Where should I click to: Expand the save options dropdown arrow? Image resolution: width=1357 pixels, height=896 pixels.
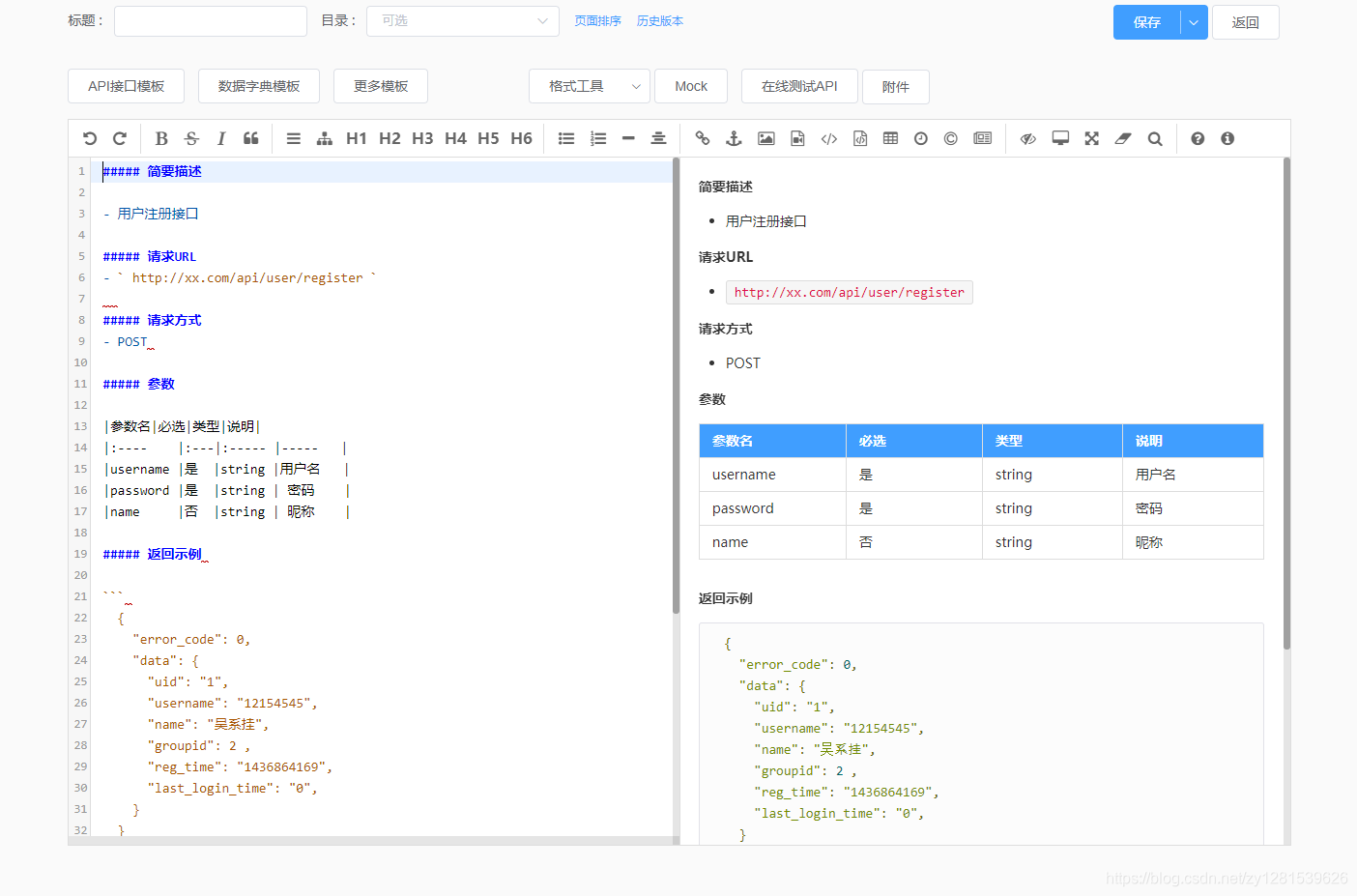[1195, 22]
